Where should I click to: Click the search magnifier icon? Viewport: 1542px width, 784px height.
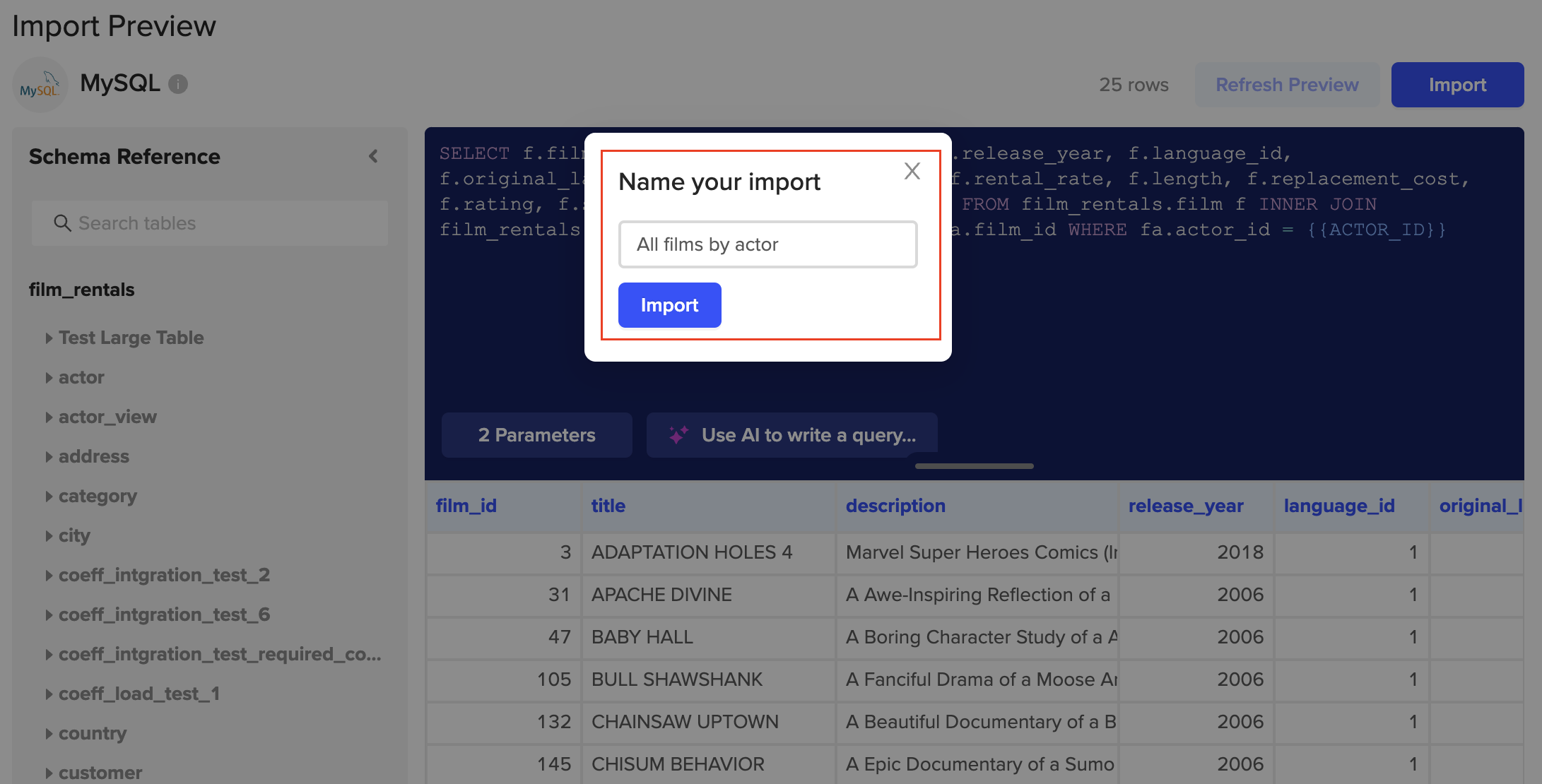point(62,223)
